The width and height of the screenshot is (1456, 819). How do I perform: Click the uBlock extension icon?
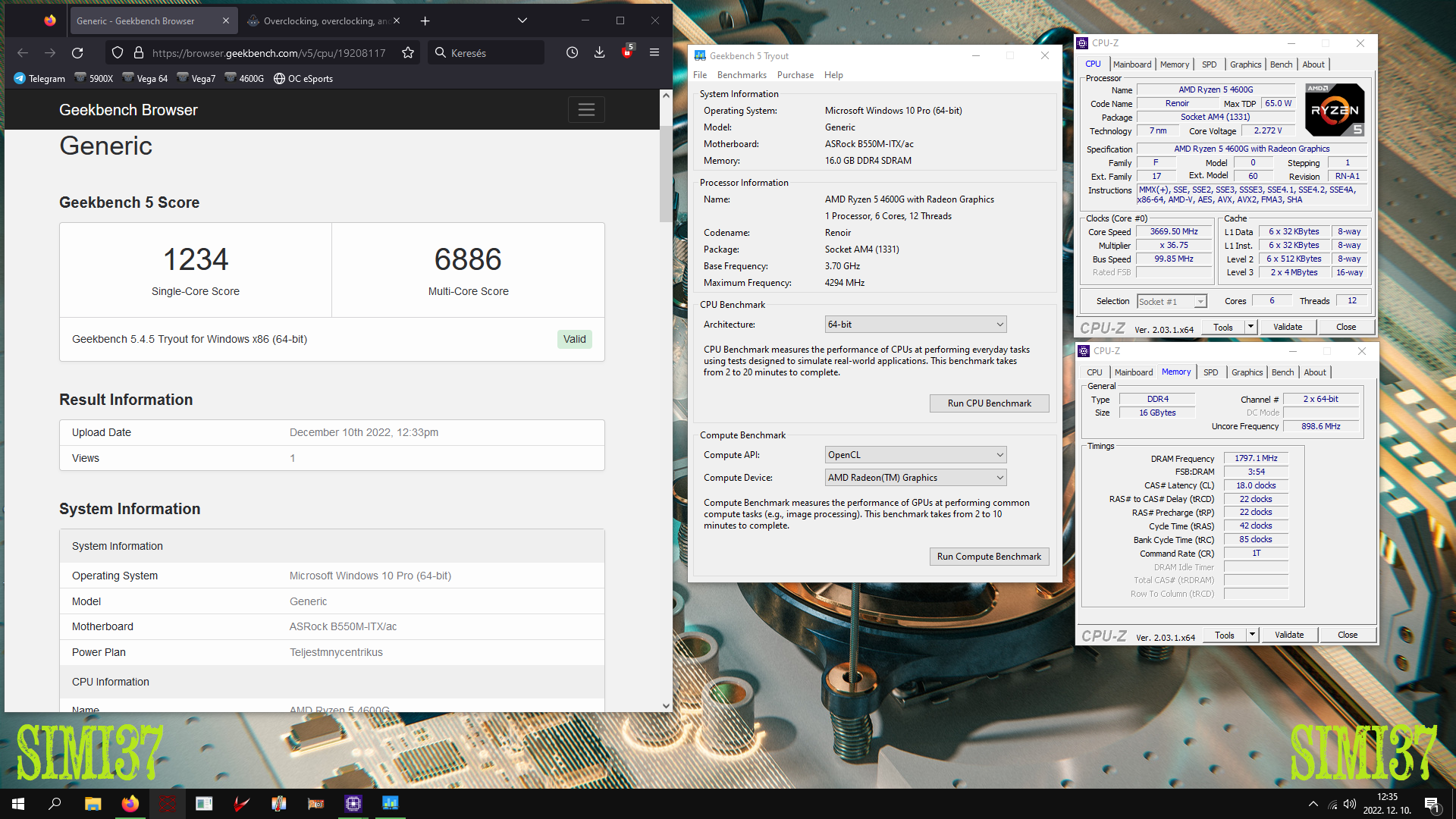(627, 53)
